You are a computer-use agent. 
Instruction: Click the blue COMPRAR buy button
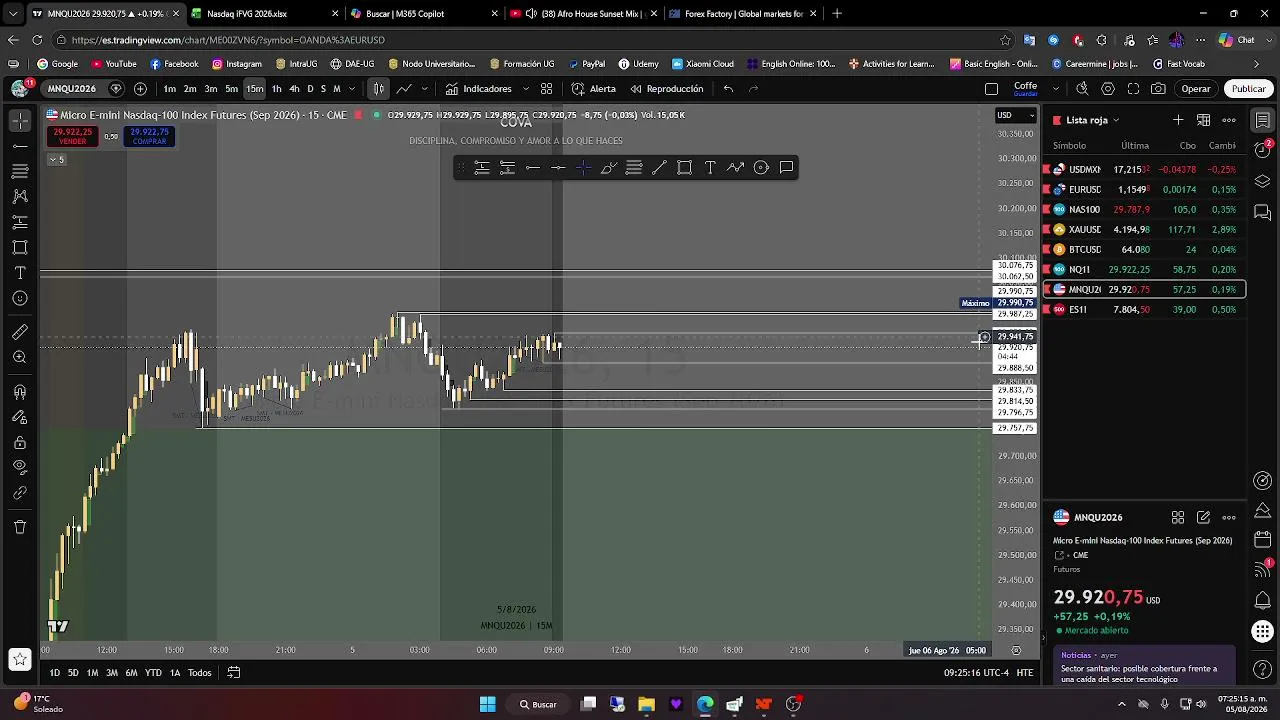150,136
